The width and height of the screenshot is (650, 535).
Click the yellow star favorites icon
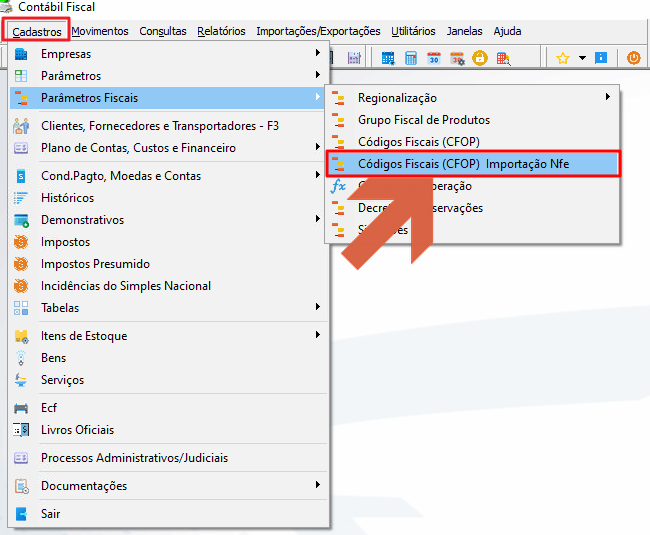point(563,58)
